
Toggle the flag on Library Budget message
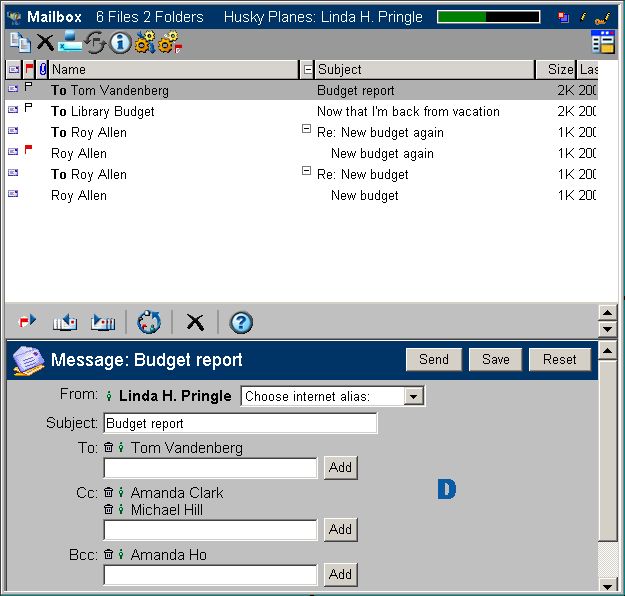click(29, 110)
